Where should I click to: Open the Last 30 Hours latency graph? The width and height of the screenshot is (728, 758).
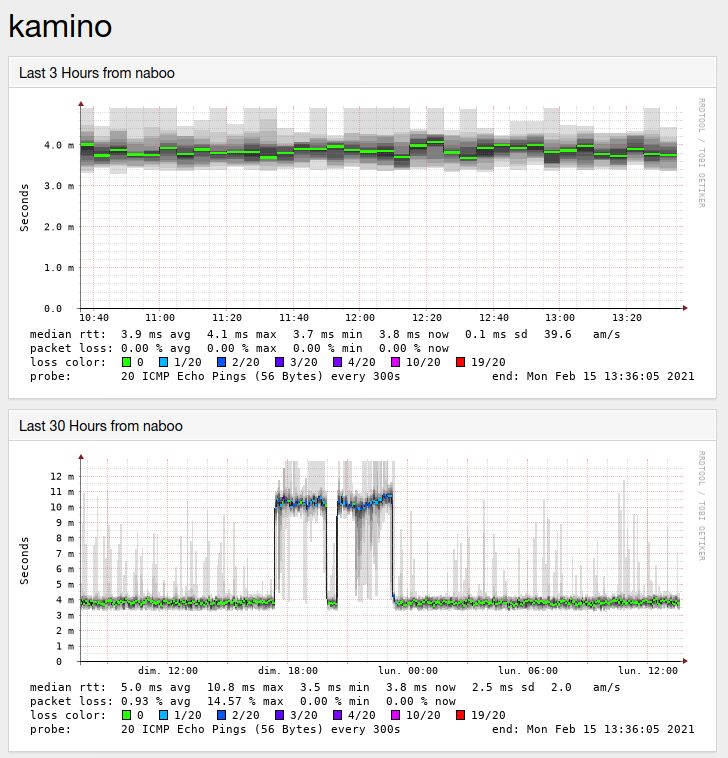pos(380,560)
